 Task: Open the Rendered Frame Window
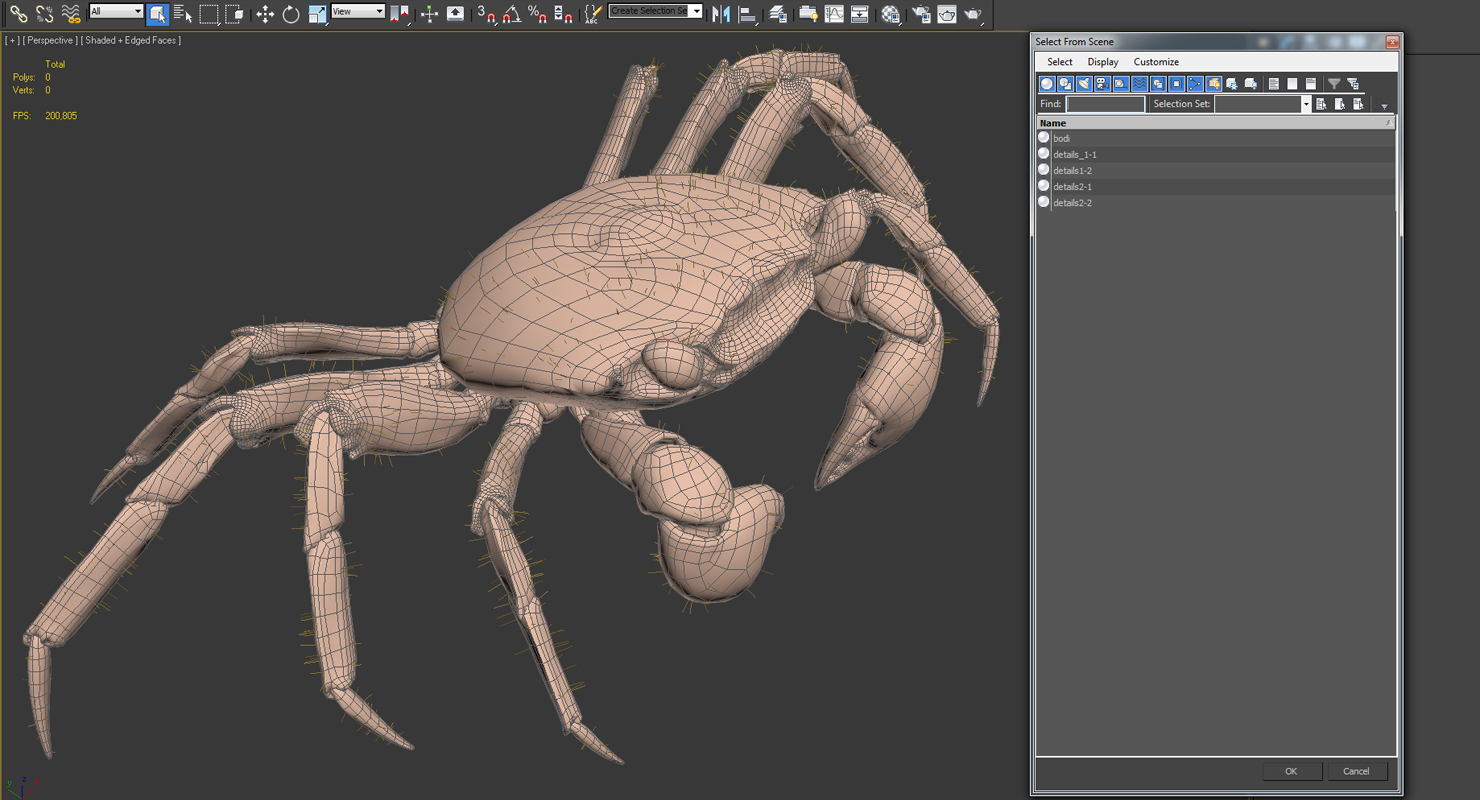[x=946, y=14]
